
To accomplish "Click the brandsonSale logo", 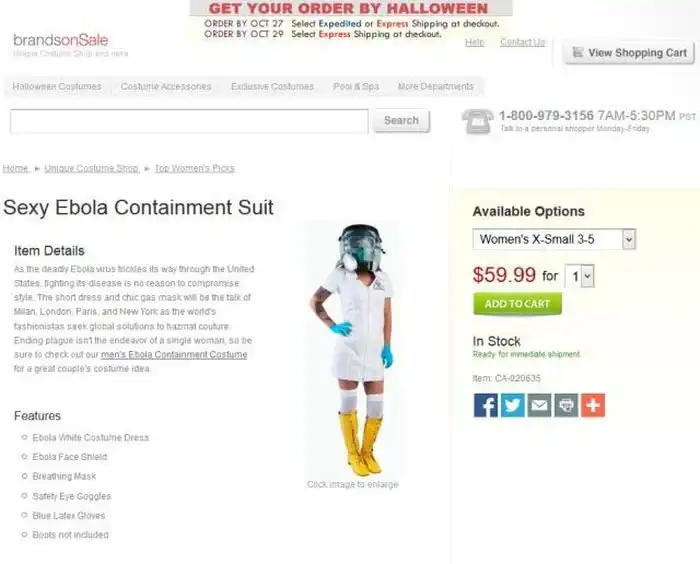I will click(x=61, y=40).
